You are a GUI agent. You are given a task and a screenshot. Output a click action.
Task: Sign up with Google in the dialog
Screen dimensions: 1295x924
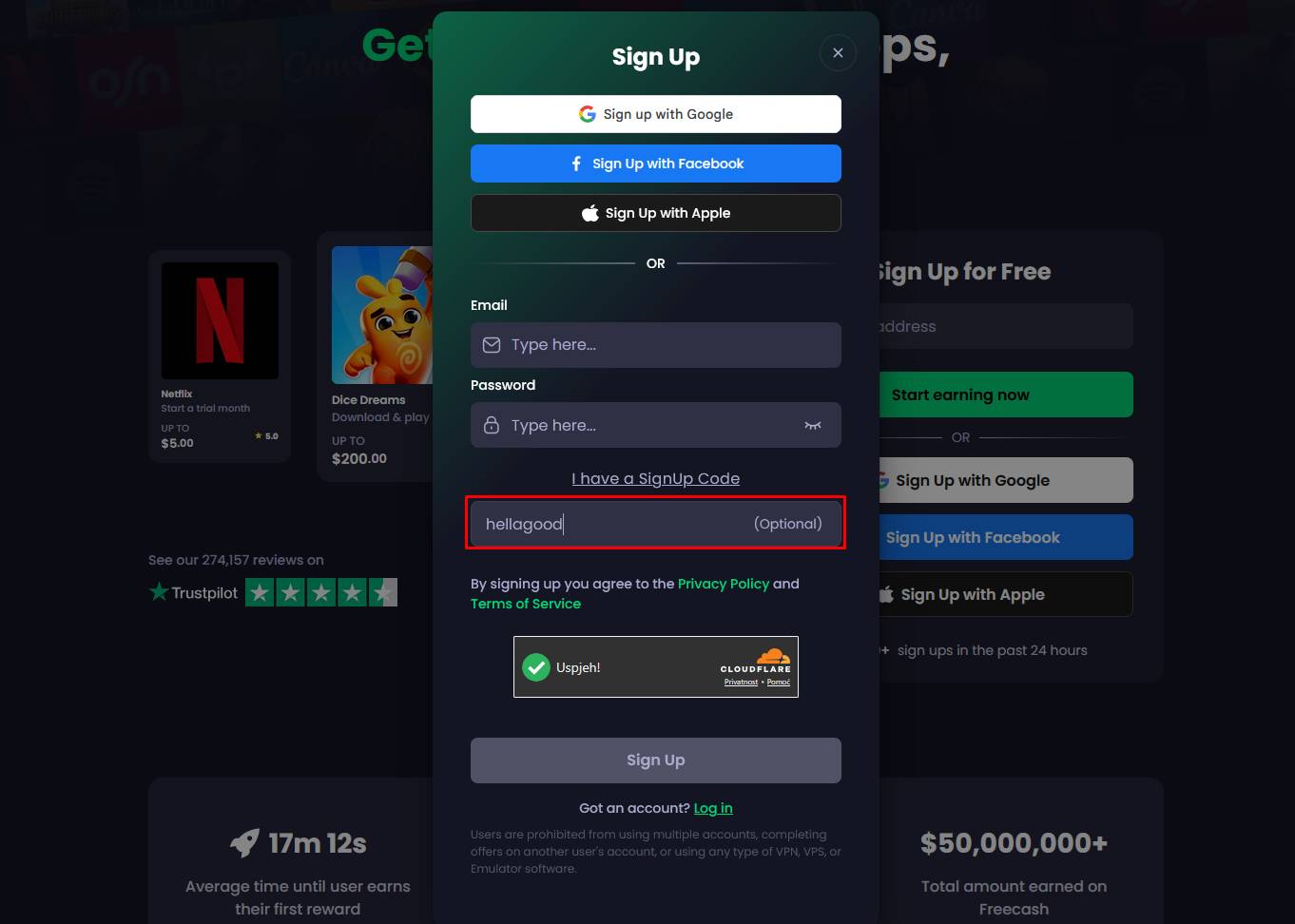click(656, 114)
